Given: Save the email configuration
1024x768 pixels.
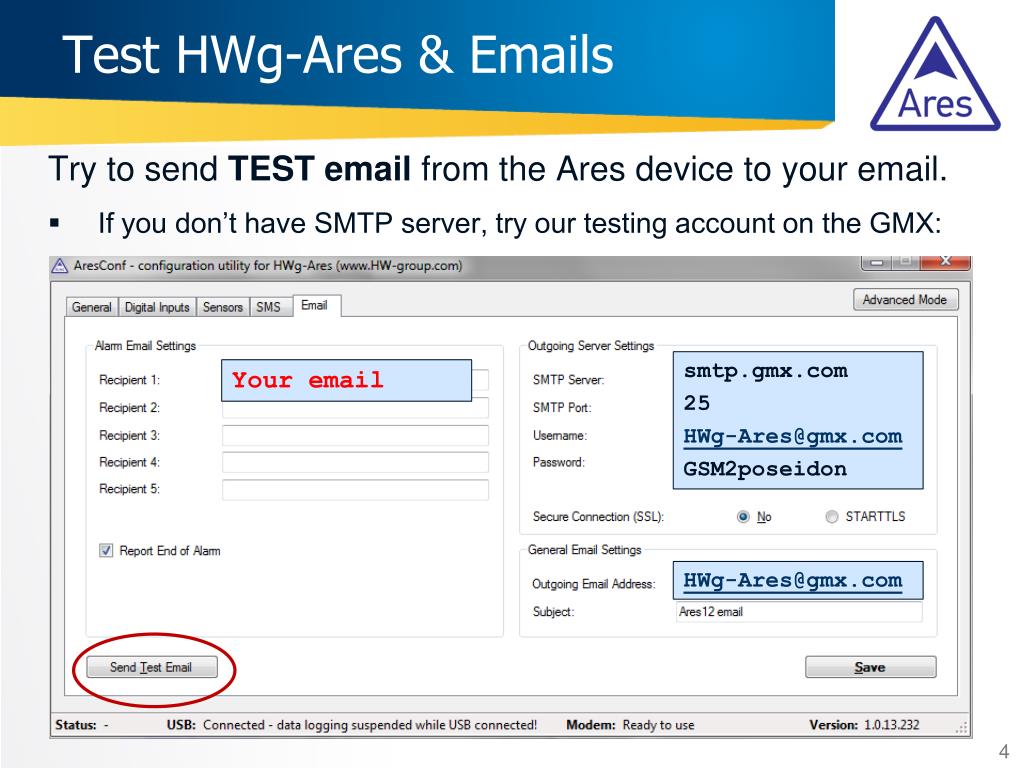Looking at the screenshot, I should pos(871,667).
